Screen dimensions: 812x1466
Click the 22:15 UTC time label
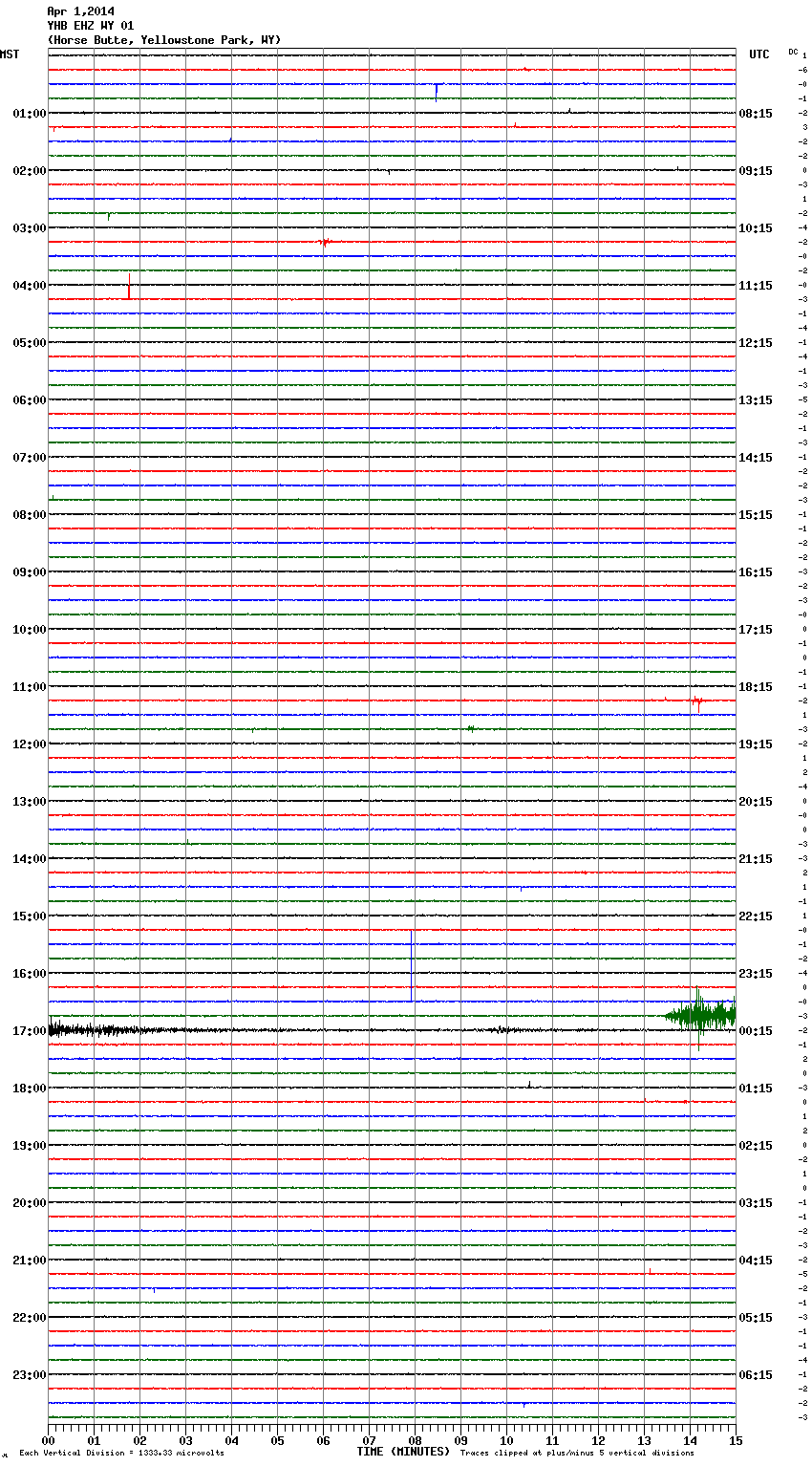tap(756, 916)
